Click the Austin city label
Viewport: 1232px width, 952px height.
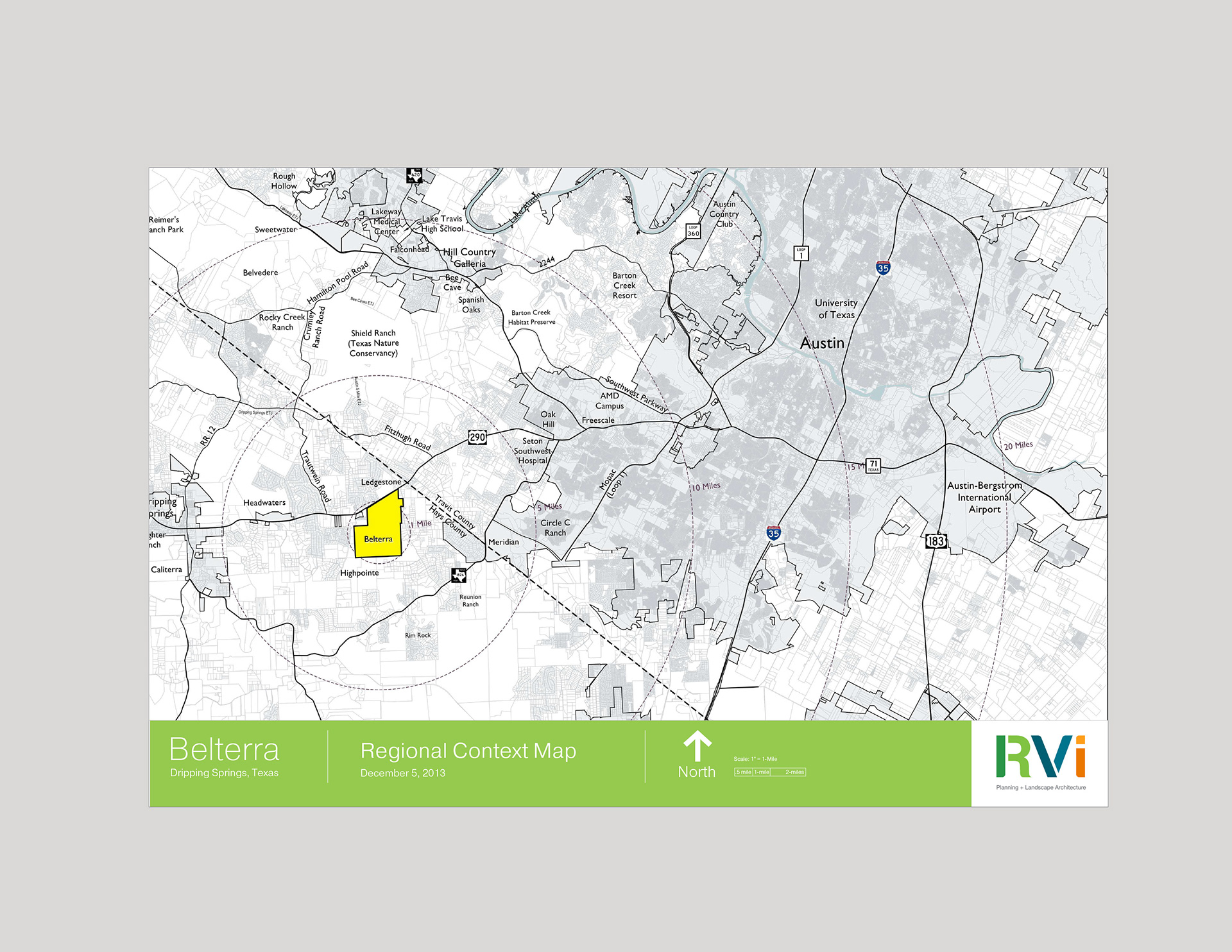[822, 343]
